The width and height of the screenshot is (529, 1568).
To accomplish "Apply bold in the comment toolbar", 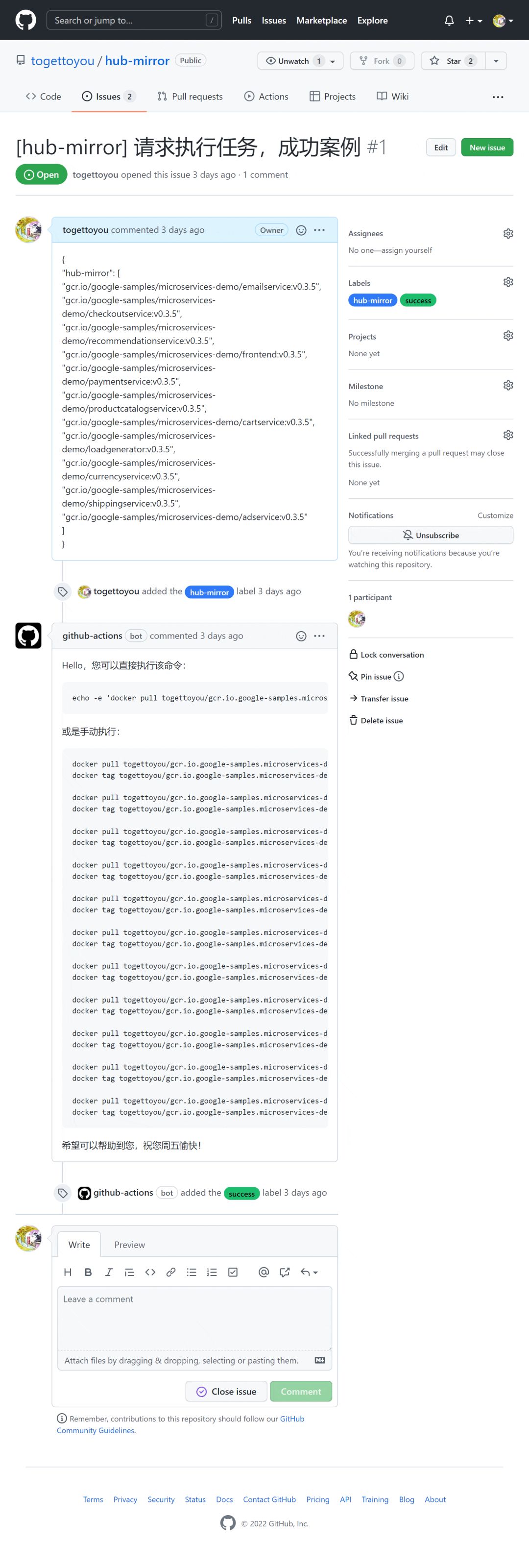I will click(x=88, y=1272).
